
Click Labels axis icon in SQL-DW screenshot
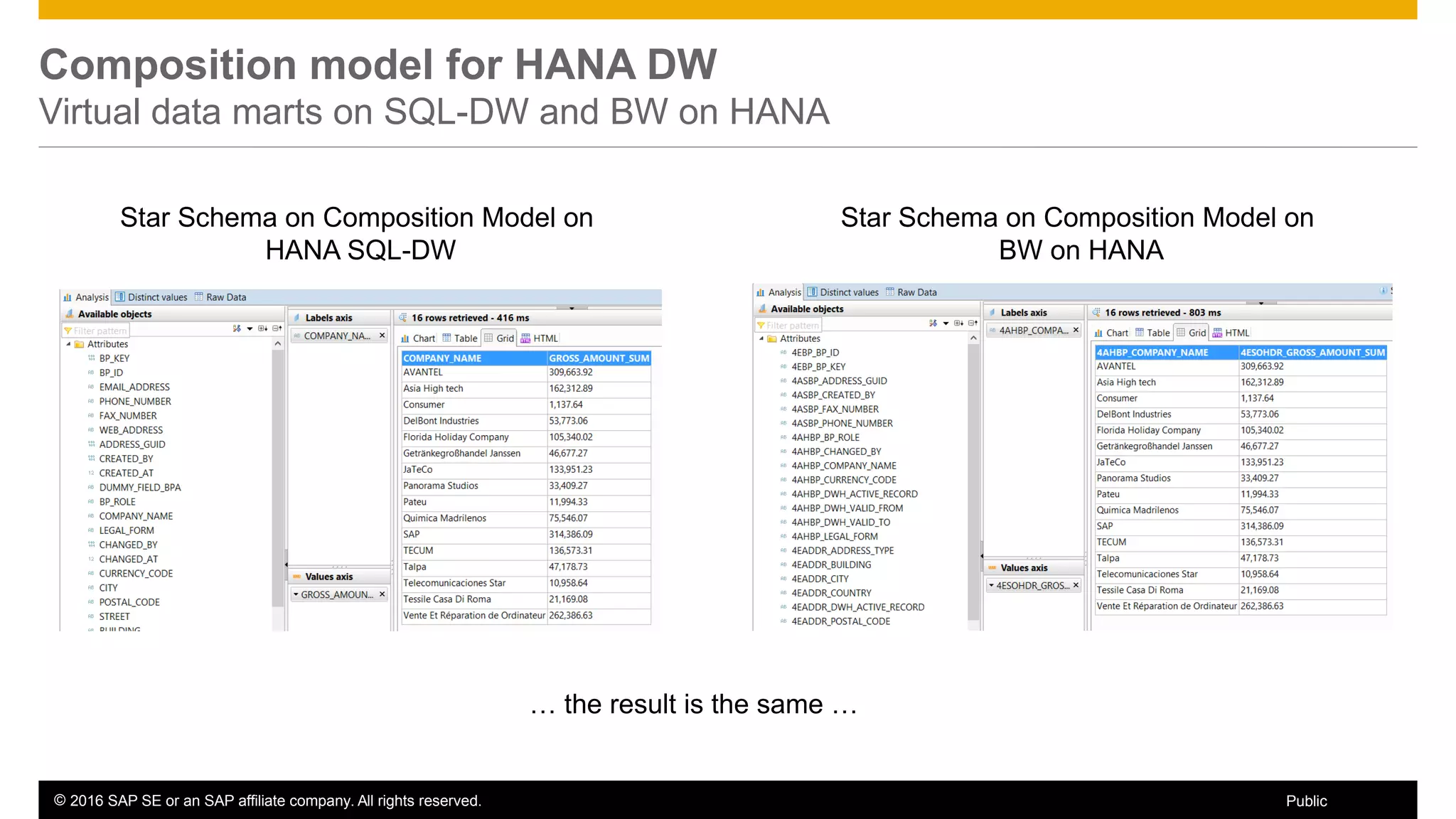coord(296,318)
